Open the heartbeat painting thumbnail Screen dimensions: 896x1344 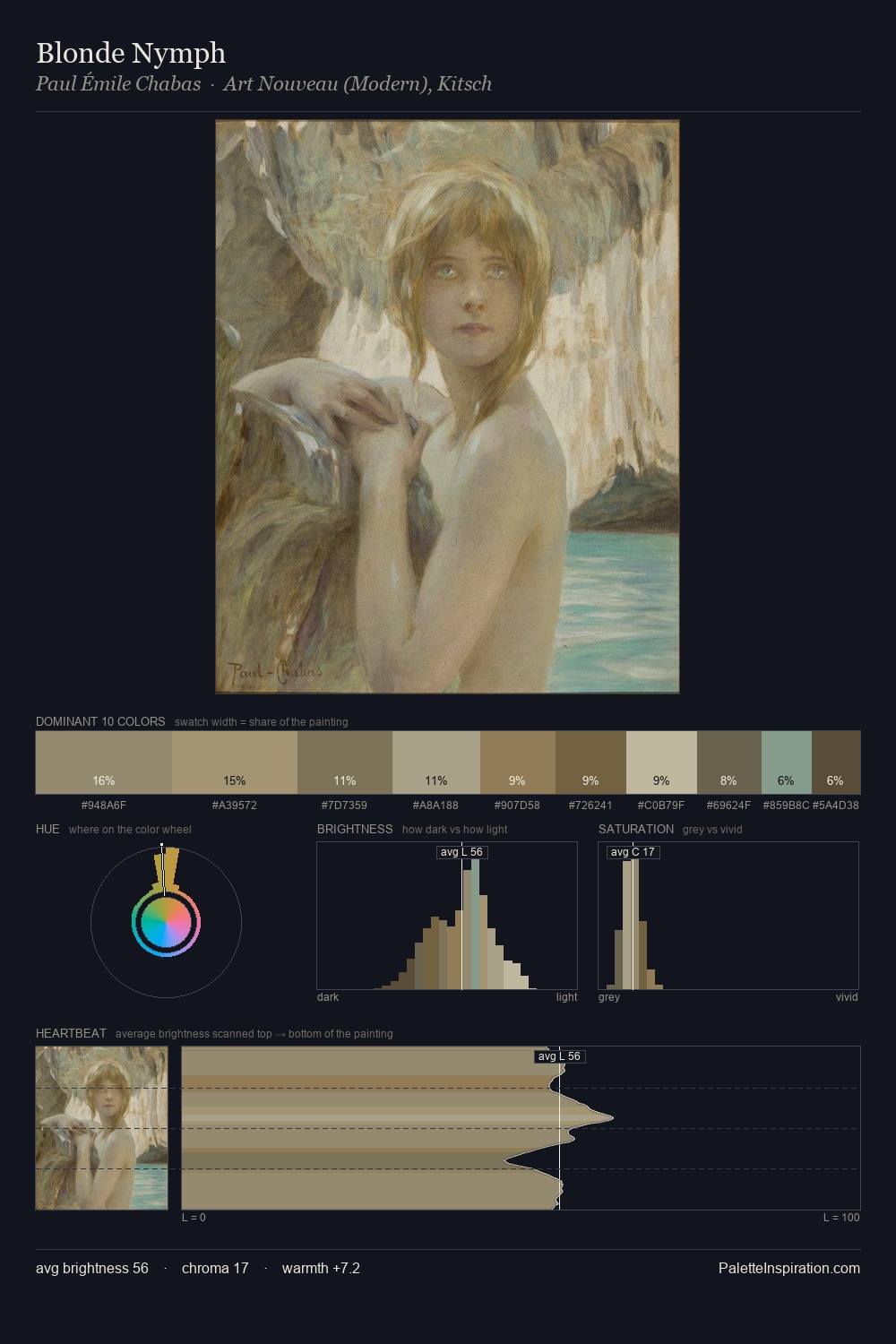(x=101, y=1128)
